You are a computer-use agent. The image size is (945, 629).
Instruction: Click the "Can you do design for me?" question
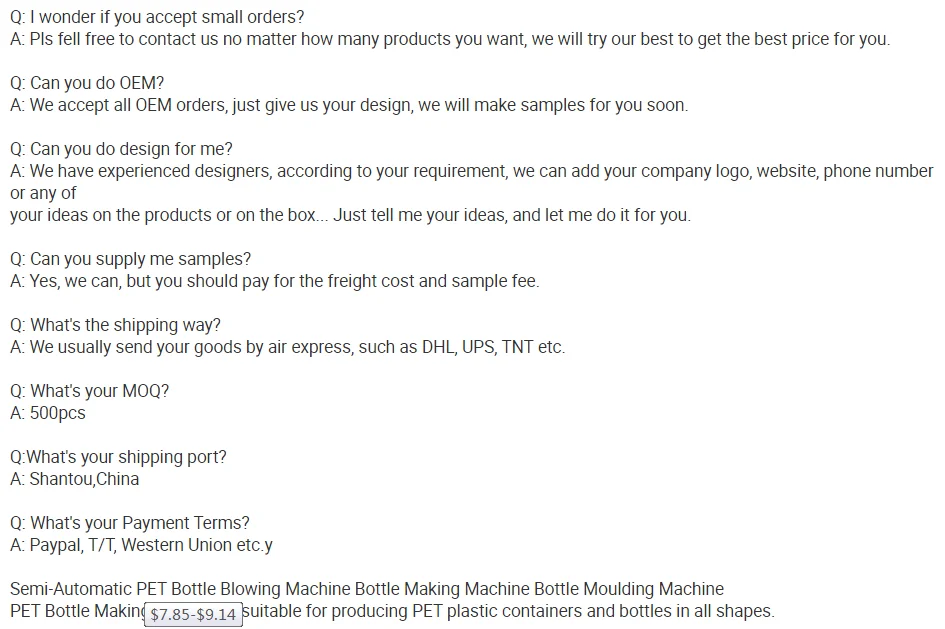pyautogui.click(x=121, y=149)
